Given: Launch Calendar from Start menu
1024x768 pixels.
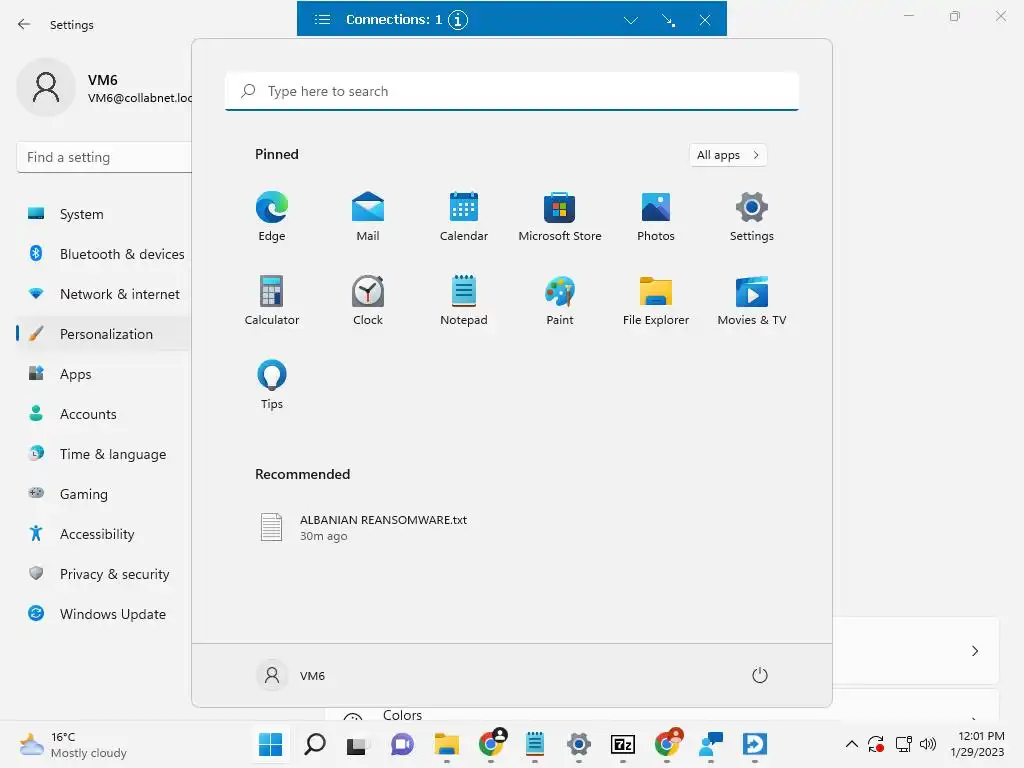Looking at the screenshot, I should [464, 216].
